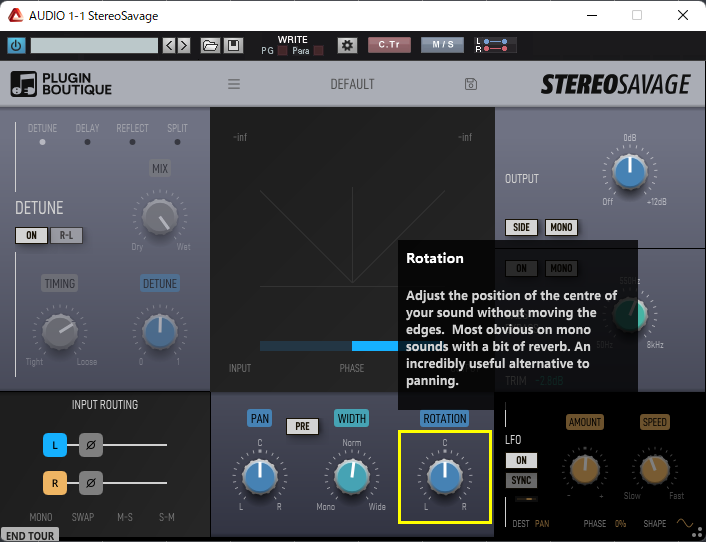This screenshot has width=706, height=542.
Task: Select M-S input routing
Action: click(125, 517)
